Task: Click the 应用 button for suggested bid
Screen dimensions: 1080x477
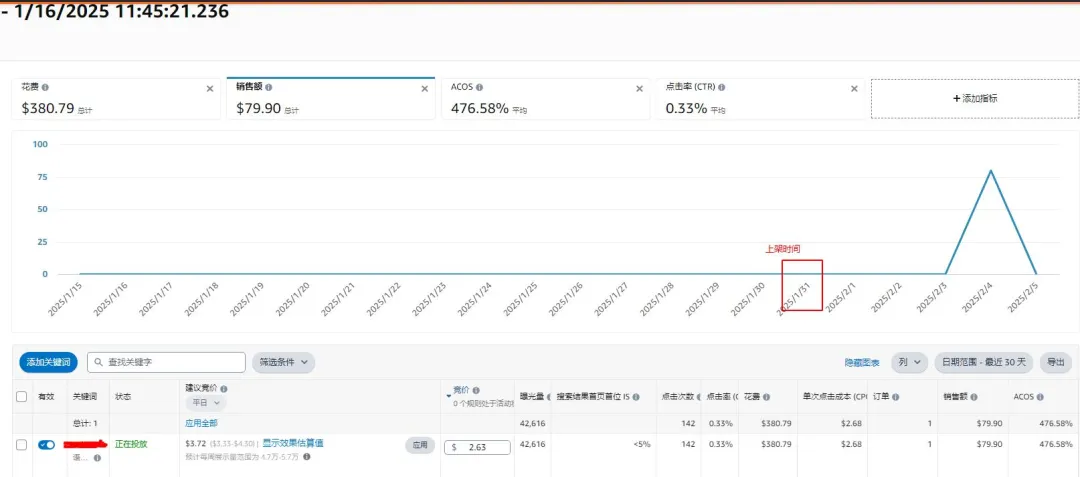Action: (419, 445)
